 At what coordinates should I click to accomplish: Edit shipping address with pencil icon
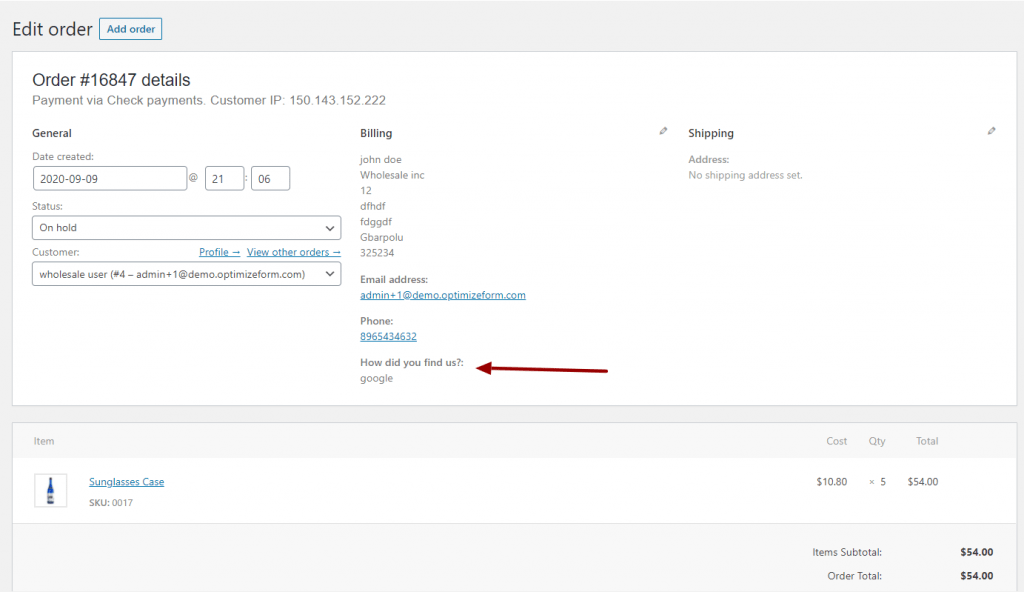tap(991, 131)
